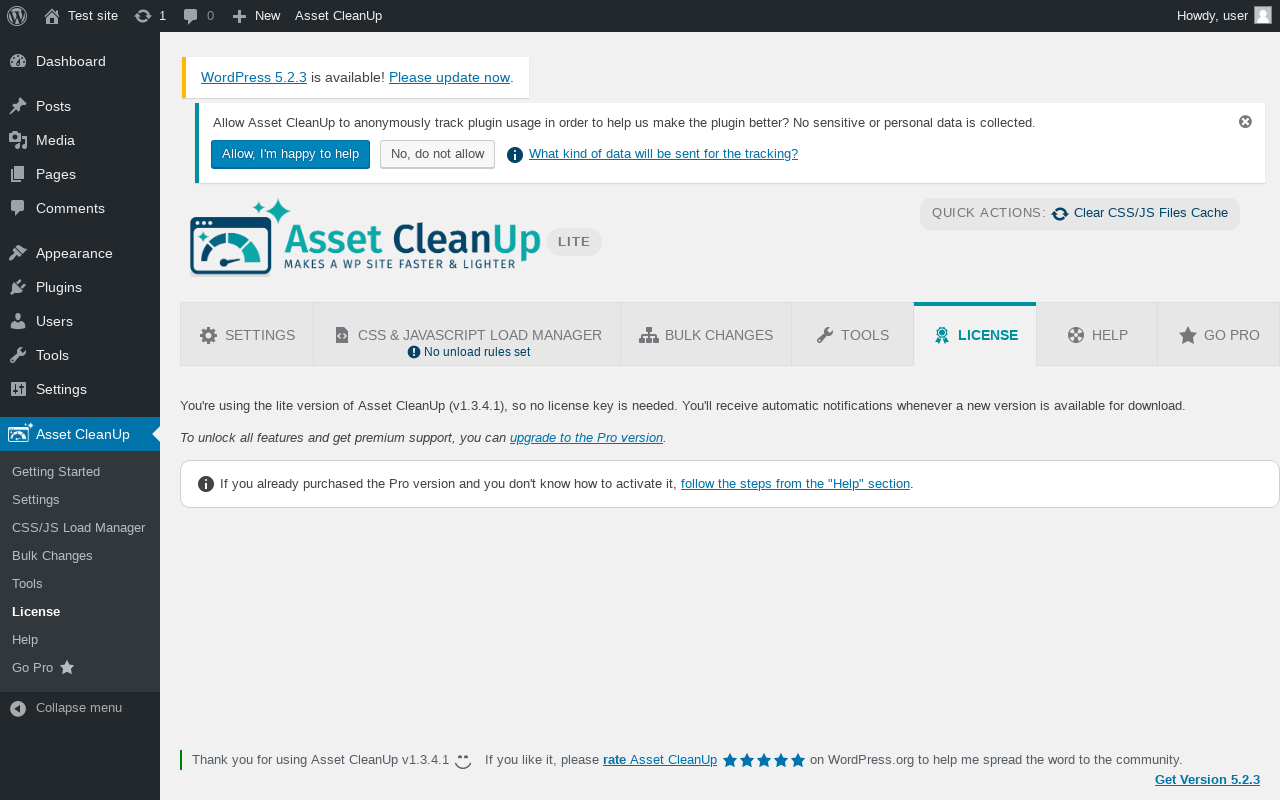The height and width of the screenshot is (800, 1280).
Task: Click the WordPress logo in the admin bar
Action: coord(17,16)
